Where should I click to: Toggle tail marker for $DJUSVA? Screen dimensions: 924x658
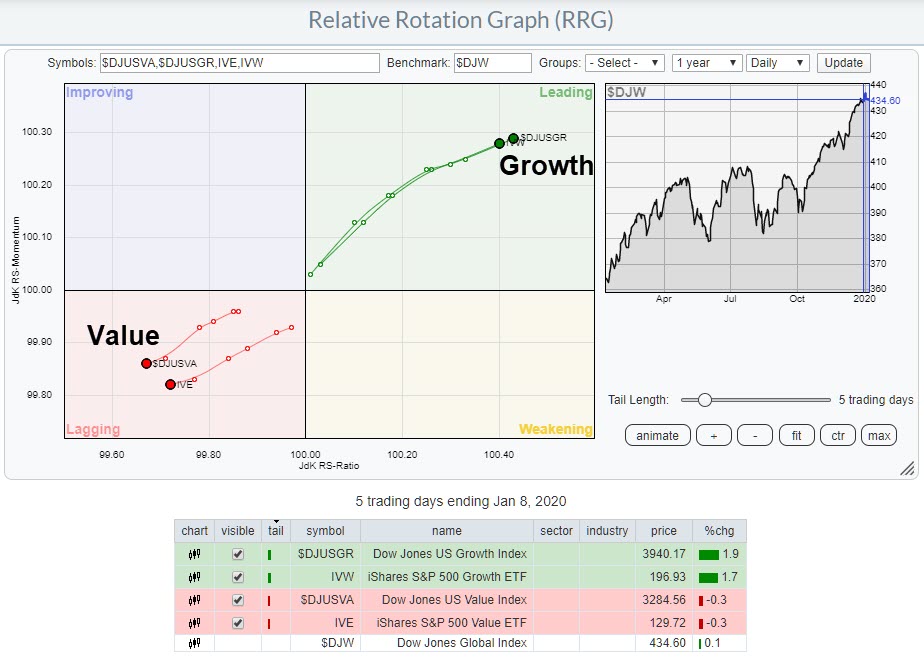[x=269, y=600]
